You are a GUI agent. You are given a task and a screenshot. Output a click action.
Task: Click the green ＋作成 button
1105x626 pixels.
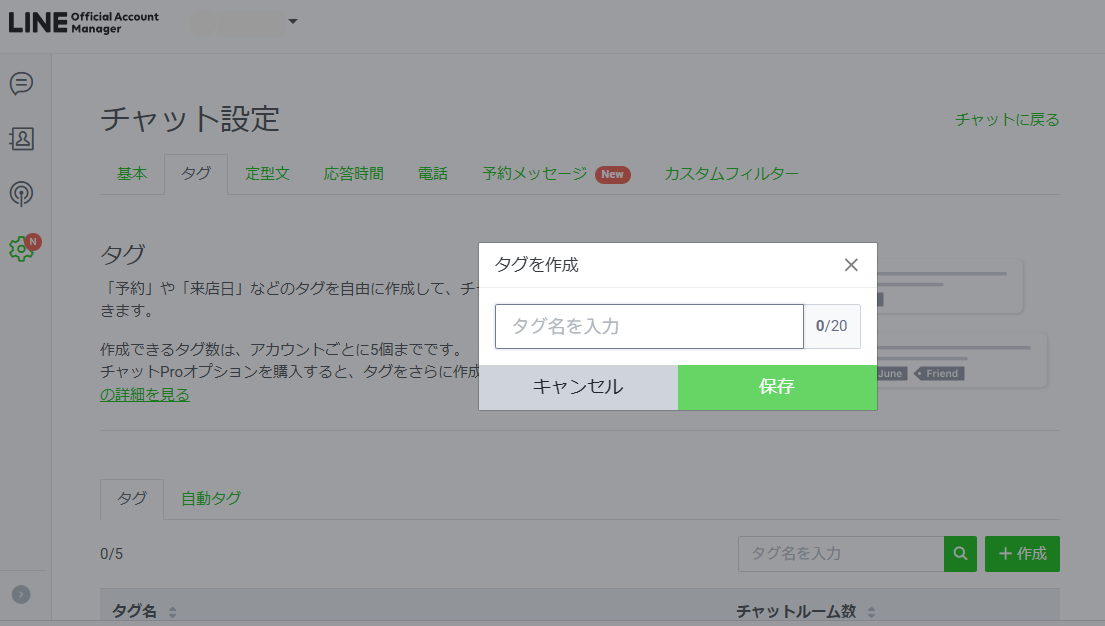(1022, 554)
